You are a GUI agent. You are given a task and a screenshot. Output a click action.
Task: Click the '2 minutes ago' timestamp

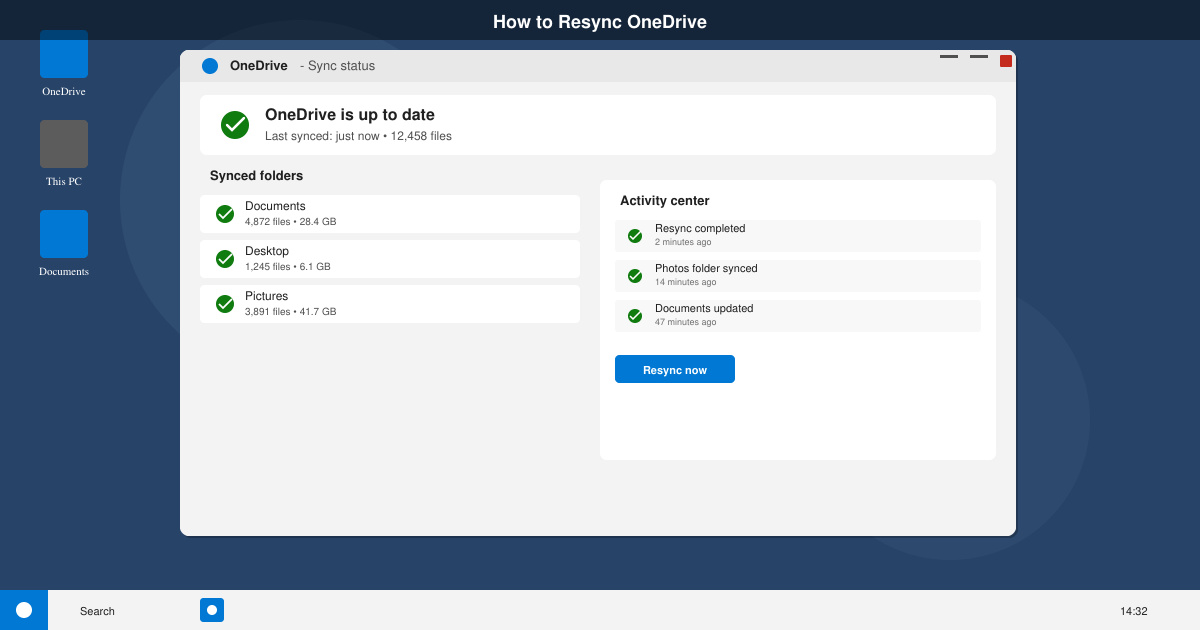pyautogui.click(x=683, y=242)
